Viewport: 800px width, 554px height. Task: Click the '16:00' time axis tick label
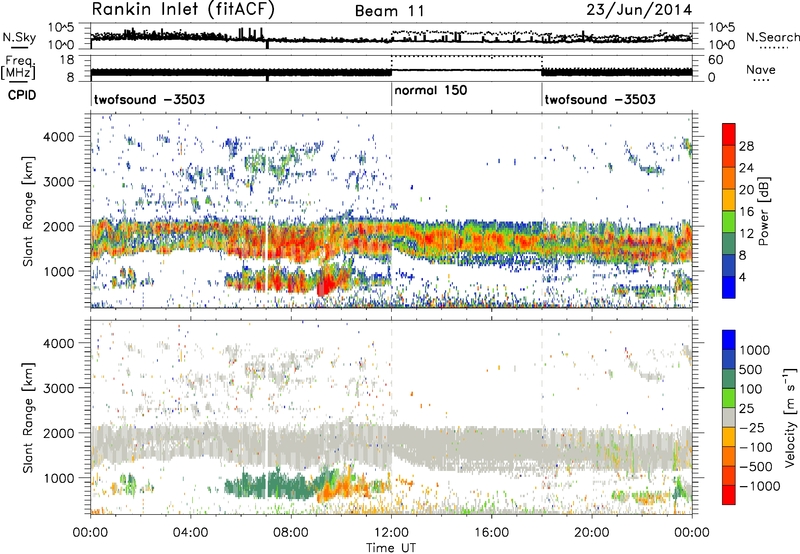[491, 533]
